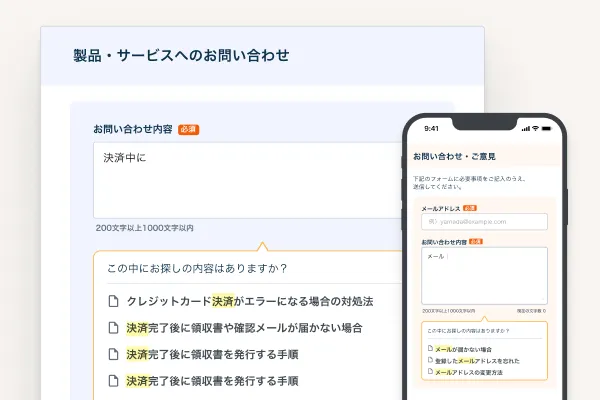Open メールが届かない場合 suggestion on phone
Screen dimensions: 600x400
(463, 349)
